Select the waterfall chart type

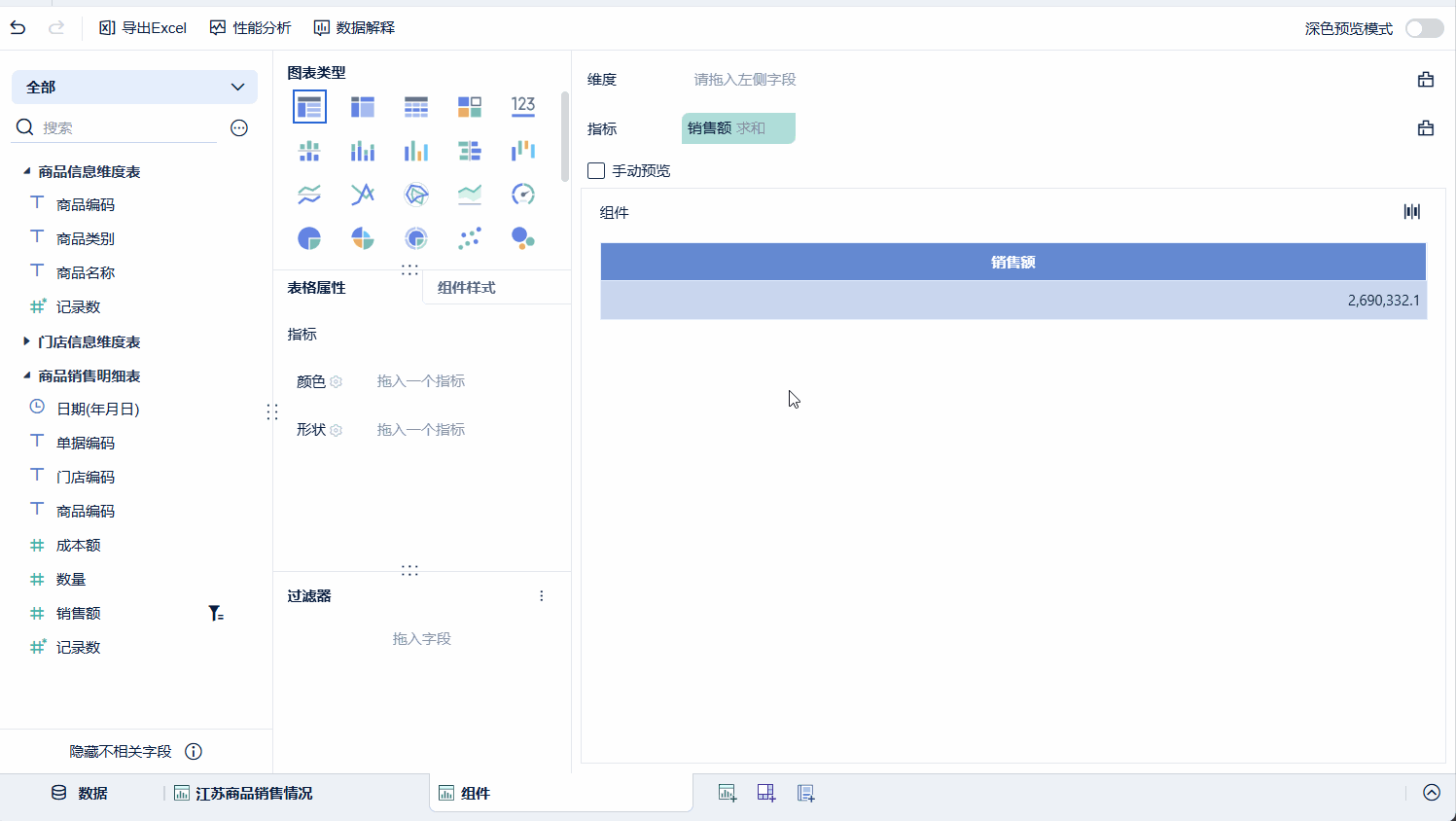click(x=523, y=151)
